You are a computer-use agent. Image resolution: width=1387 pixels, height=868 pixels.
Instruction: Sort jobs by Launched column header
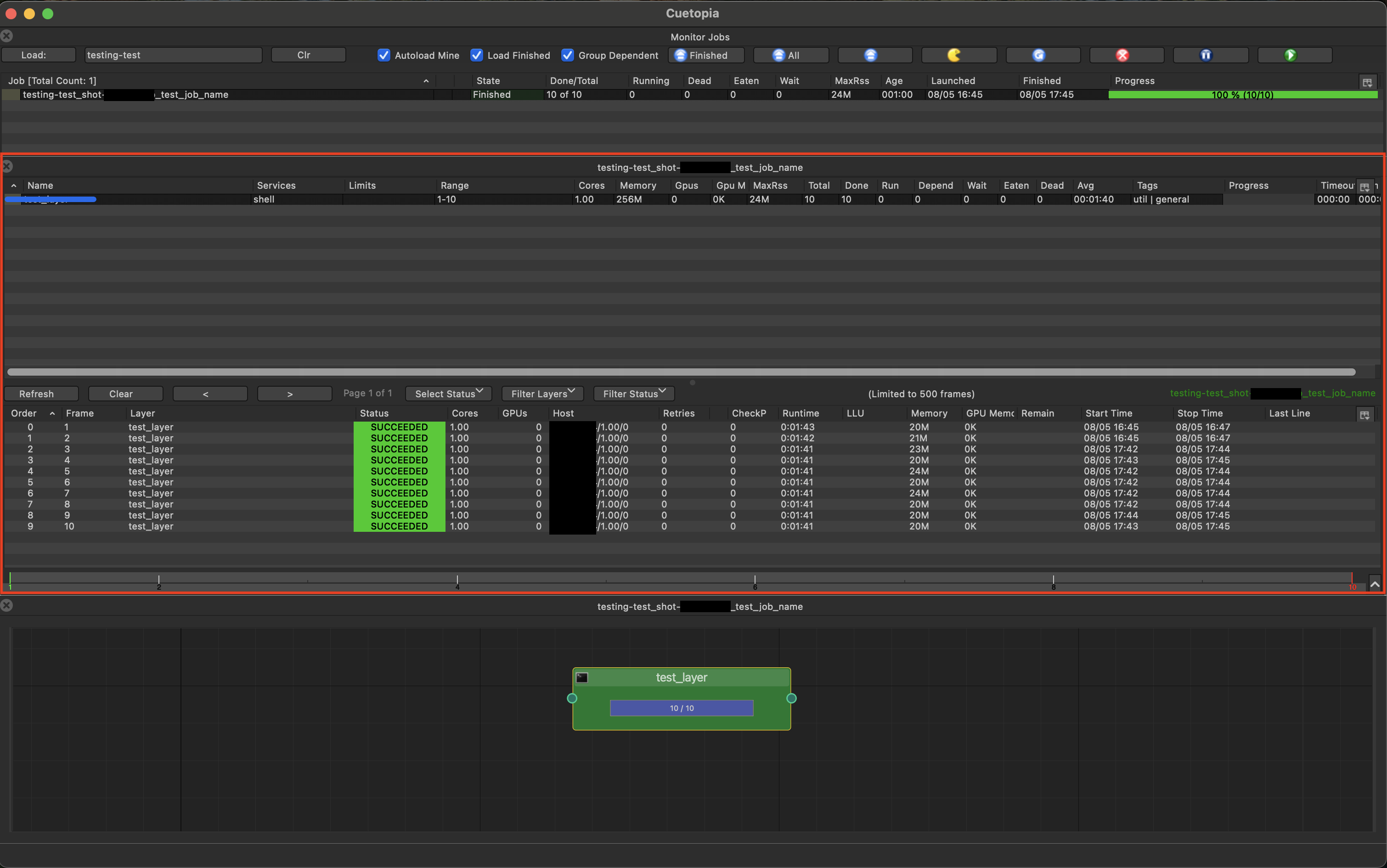(x=953, y=81)
